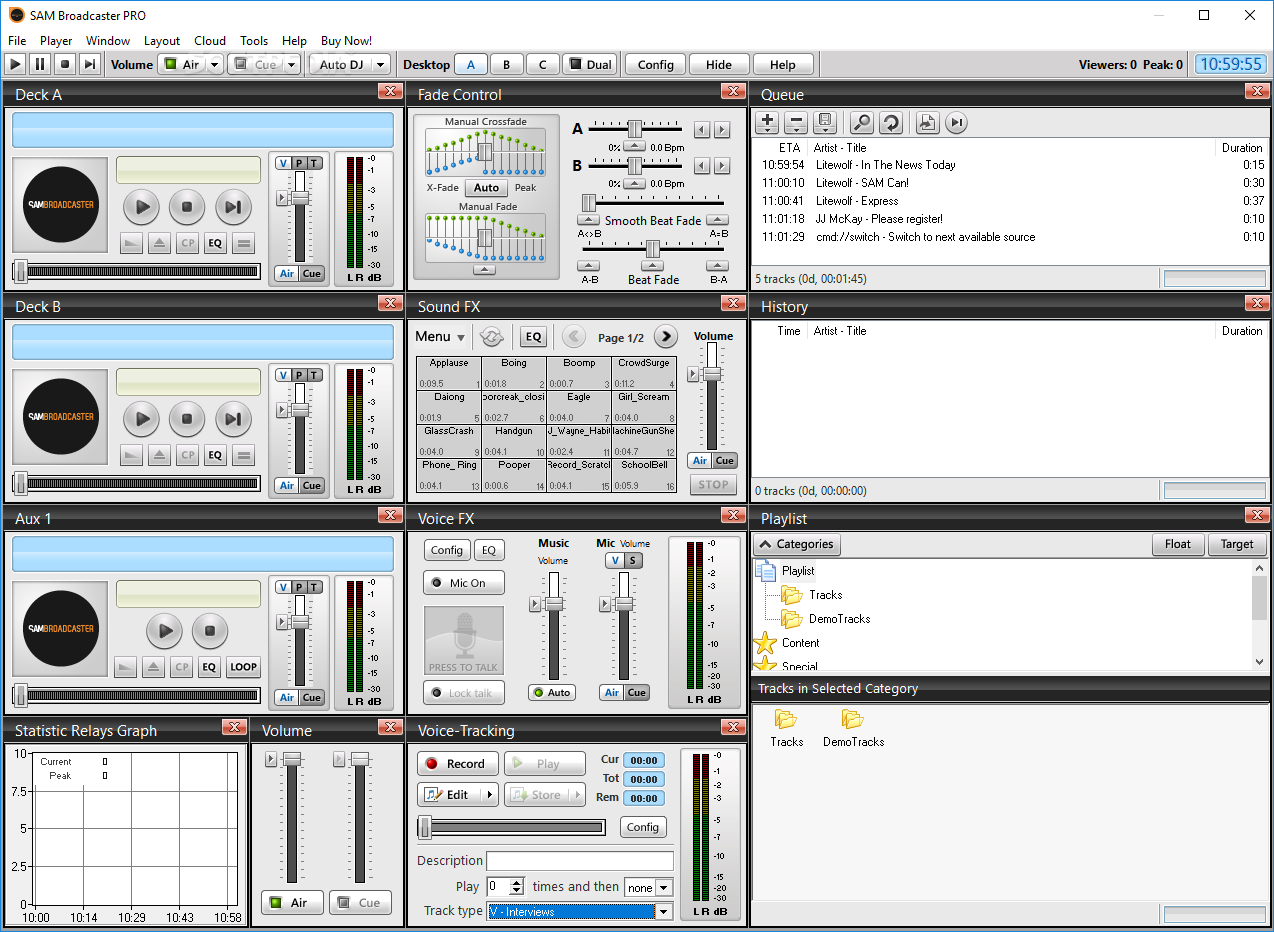The width and height of the screenshot is (1274, 932).
Task: Open the Sound FX EQ button
Action: point(534,337)
